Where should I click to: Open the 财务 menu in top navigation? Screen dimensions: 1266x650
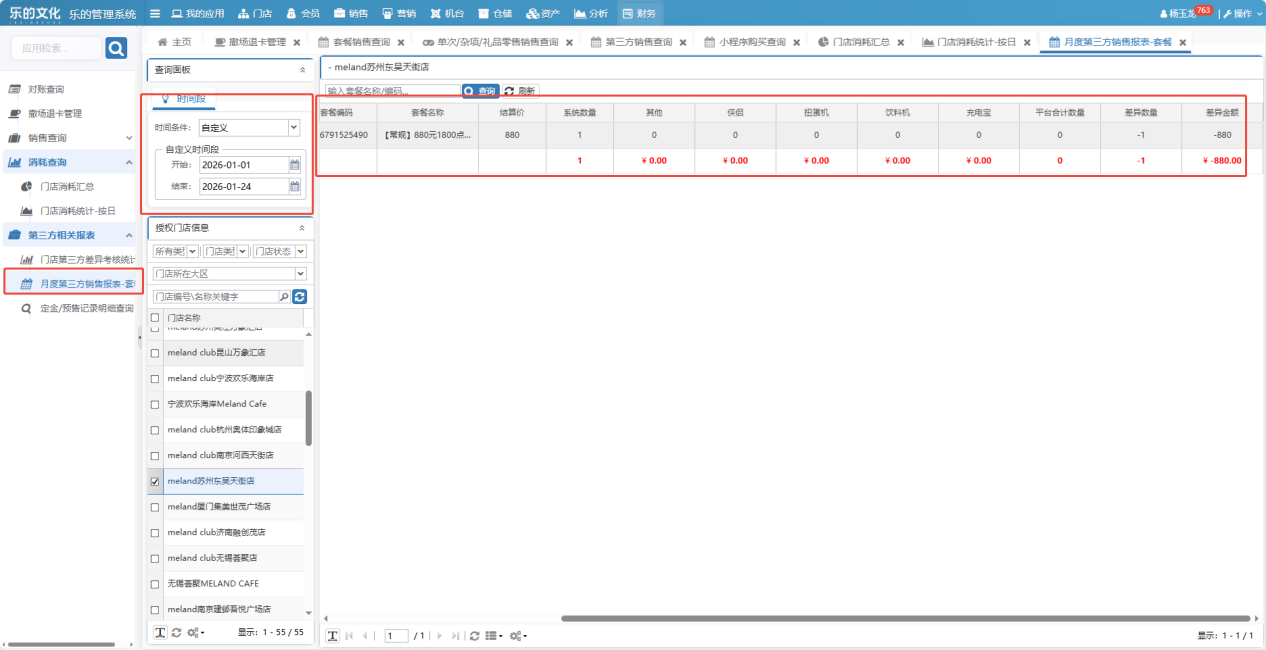[638, 13]
